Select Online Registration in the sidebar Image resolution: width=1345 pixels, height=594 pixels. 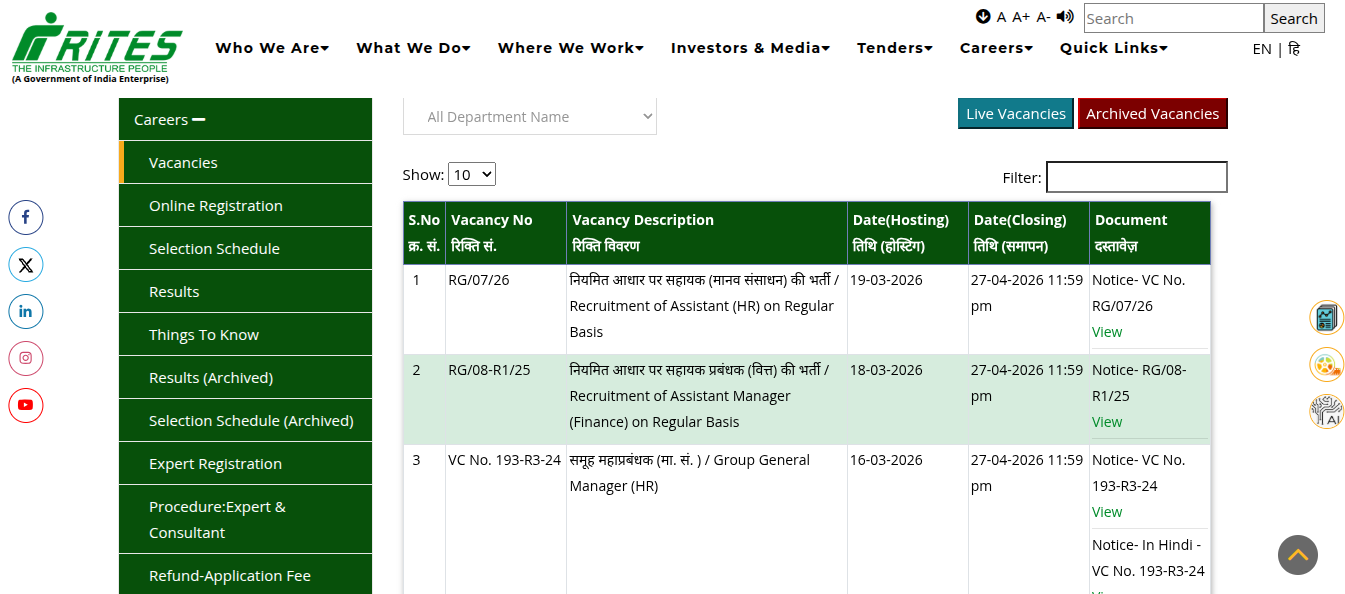point(215,206)
